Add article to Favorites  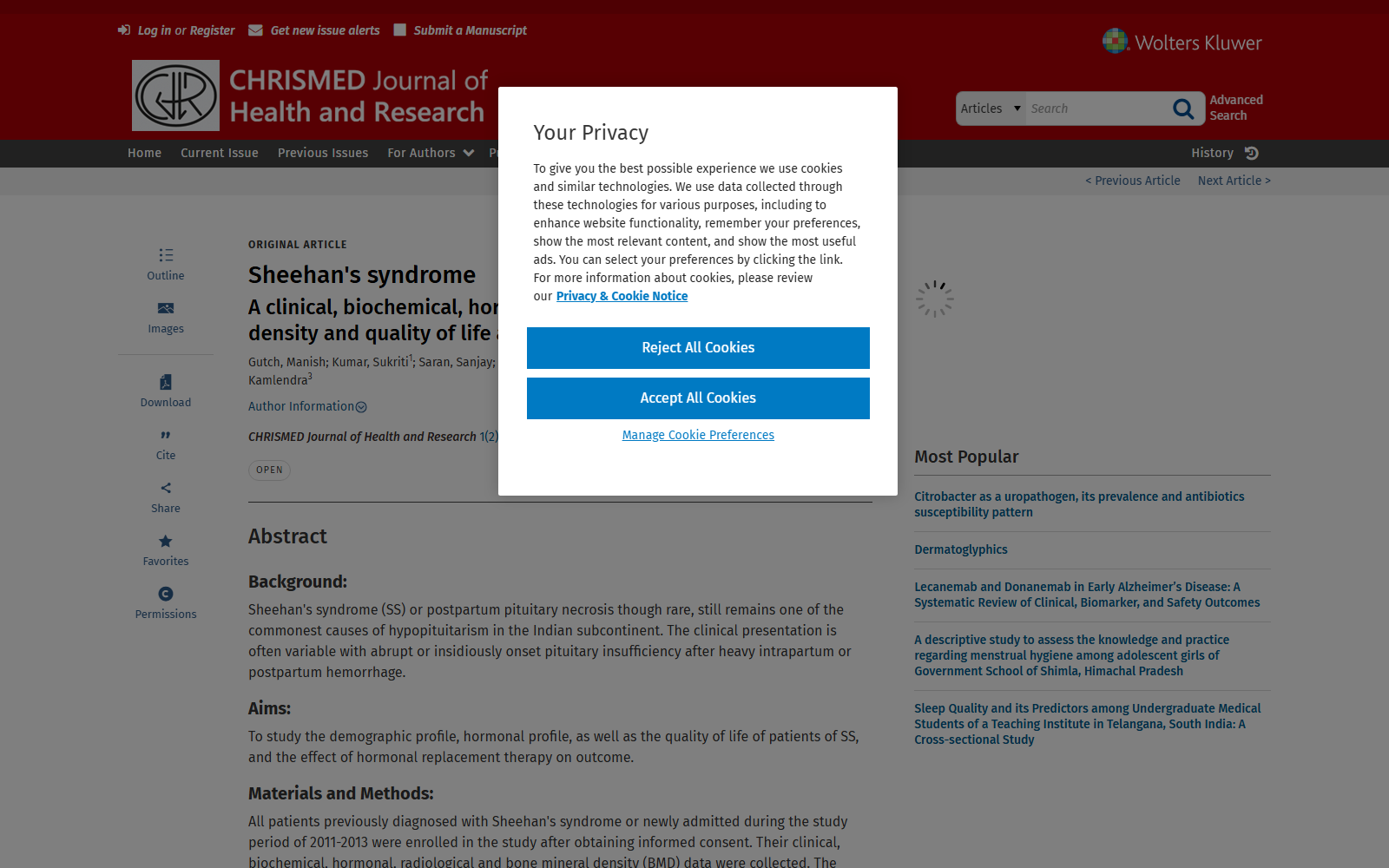click(x=166, y=550)
